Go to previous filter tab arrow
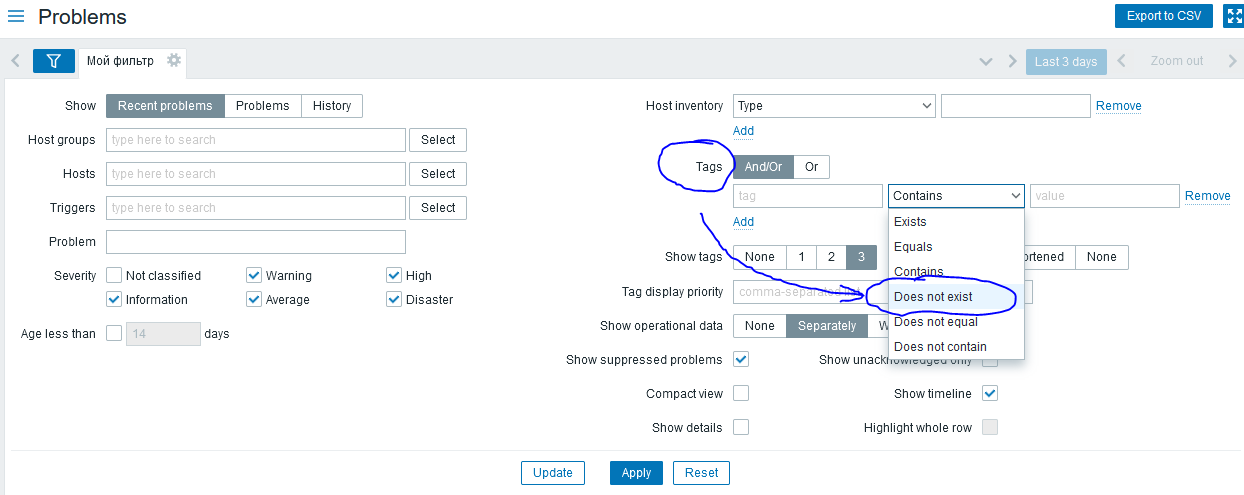Image resolution: width=1244 pixels, height=495 pixels. coord(16,61)
